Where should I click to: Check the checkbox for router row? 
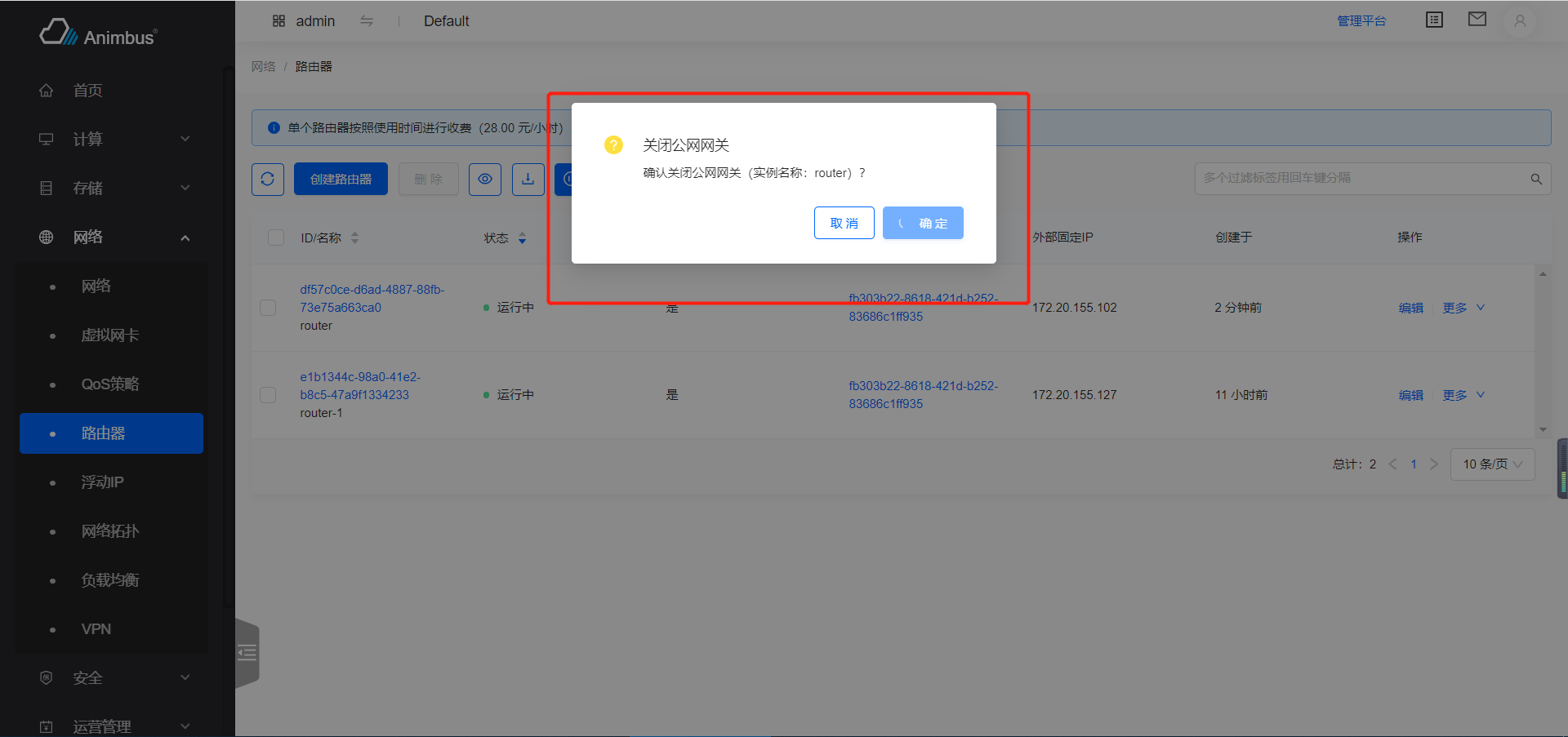pos(268,308)
